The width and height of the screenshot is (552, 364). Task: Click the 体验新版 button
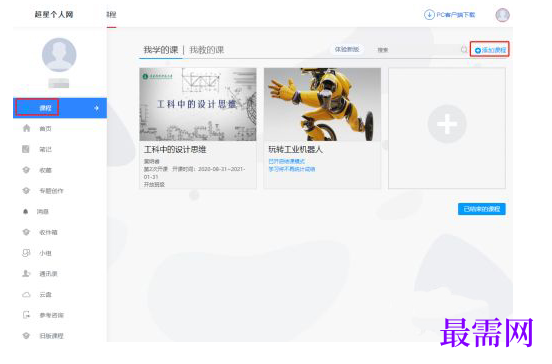pos(347,49)
